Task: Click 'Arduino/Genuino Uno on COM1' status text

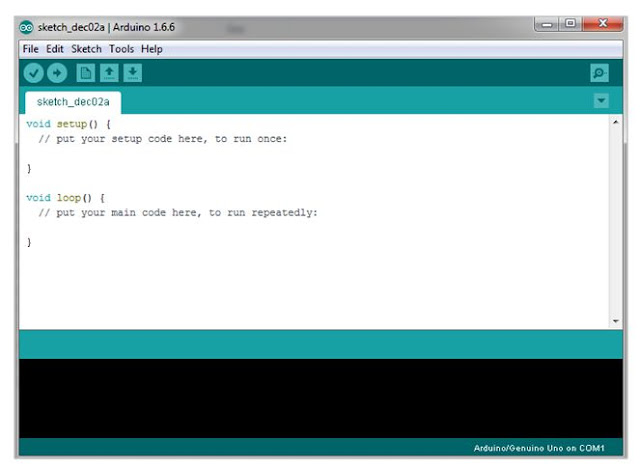Action: (x=539, y=448)
